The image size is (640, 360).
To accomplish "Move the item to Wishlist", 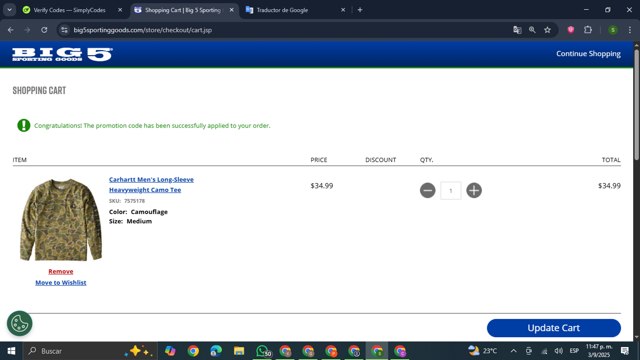I will (x=61, y=282).
